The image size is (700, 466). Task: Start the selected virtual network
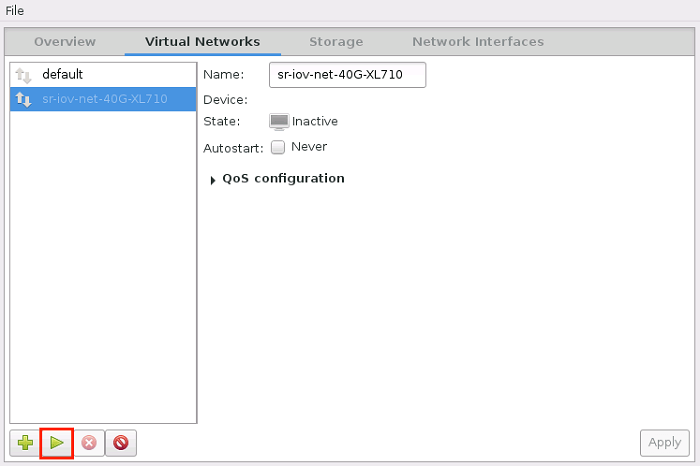click(x=57, y=442)
